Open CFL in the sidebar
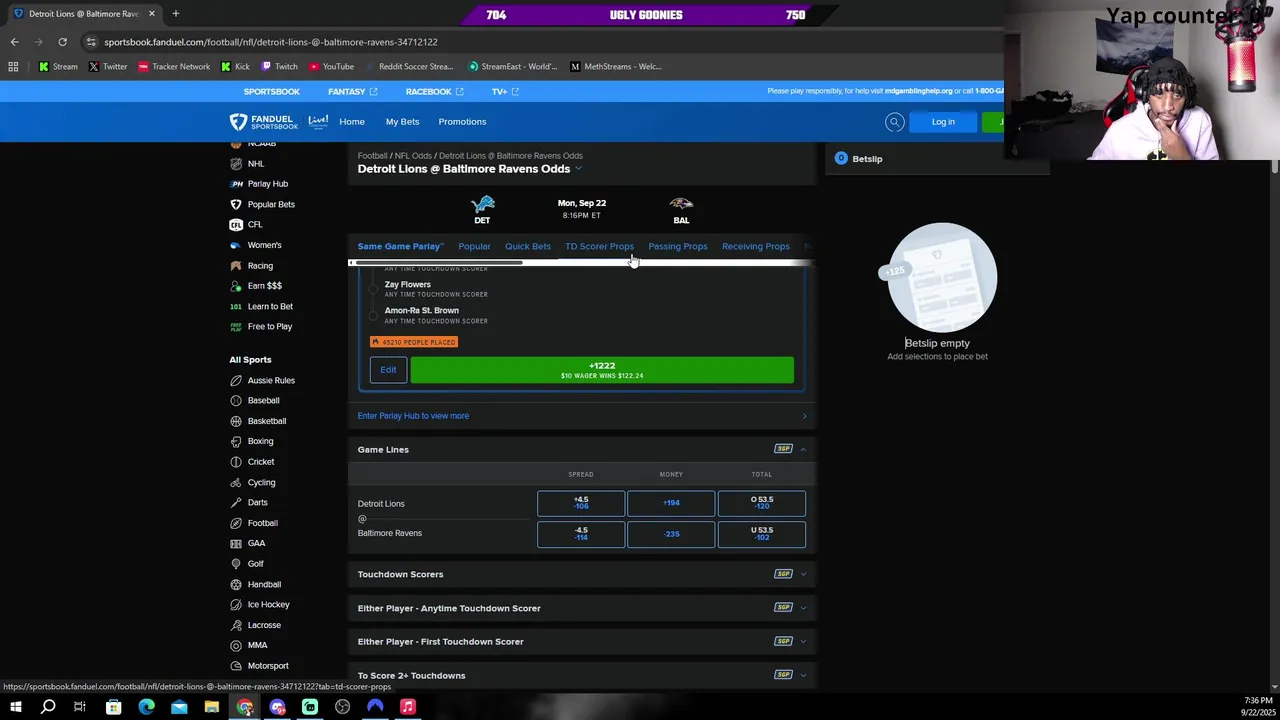1280x720 pixels. (x=254, y=225)
